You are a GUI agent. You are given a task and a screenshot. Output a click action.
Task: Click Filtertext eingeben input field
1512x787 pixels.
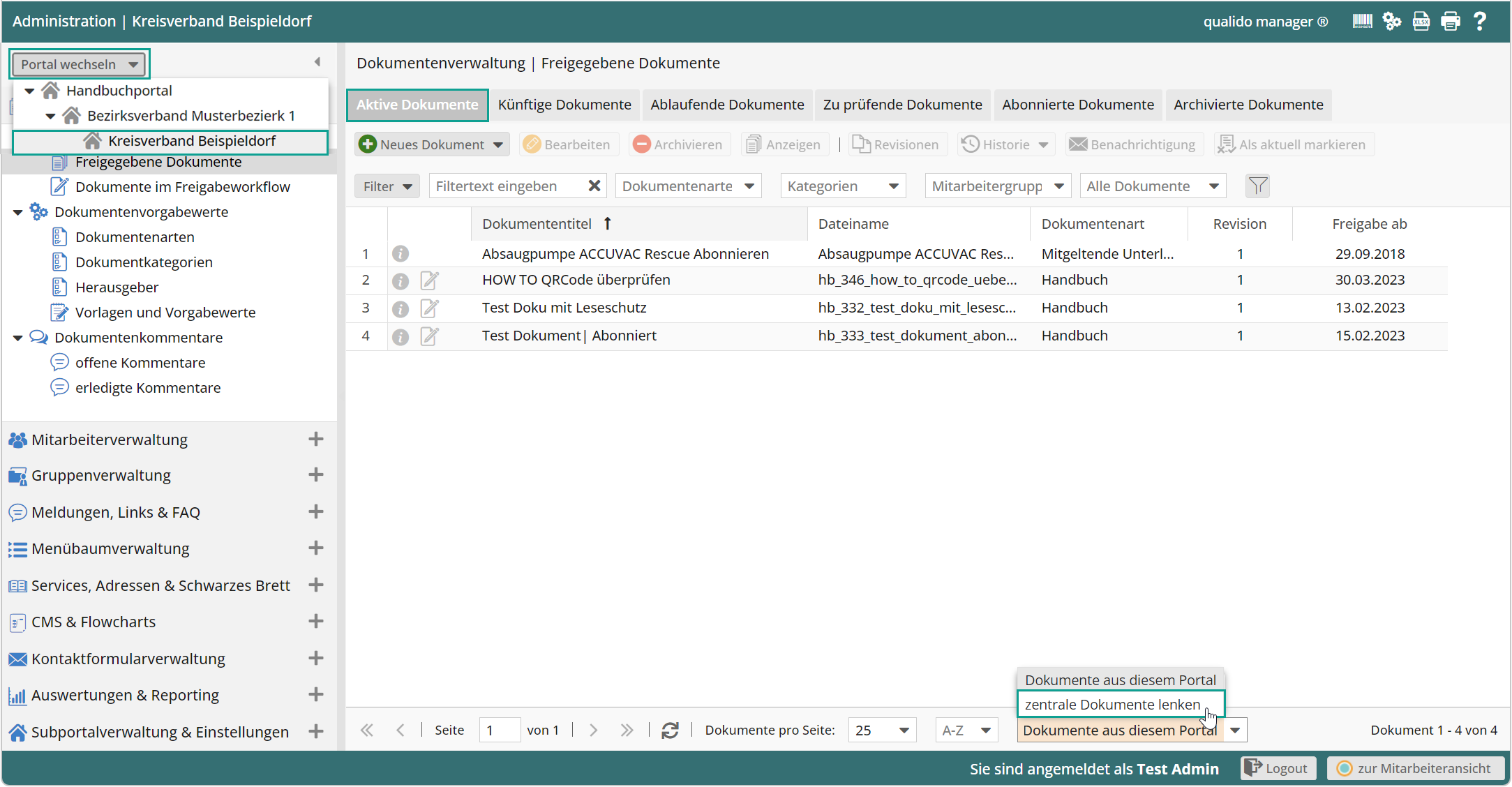508,186
